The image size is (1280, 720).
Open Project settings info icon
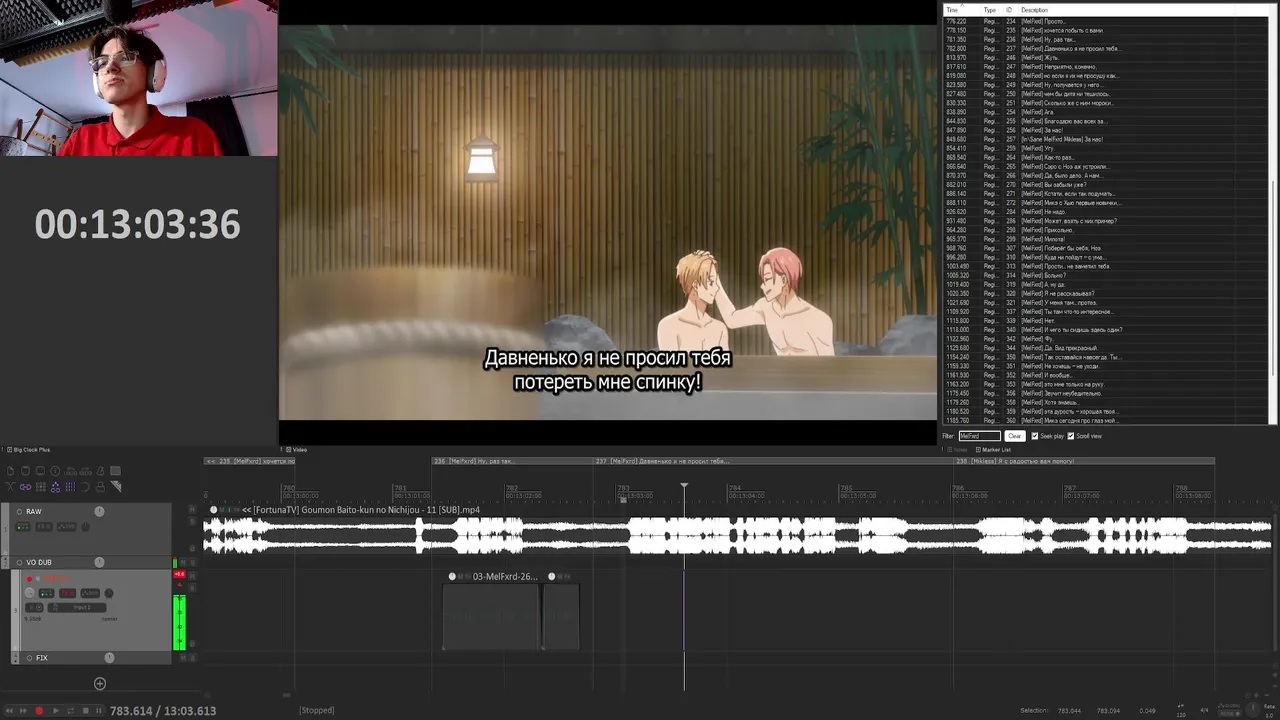(55, 471)
